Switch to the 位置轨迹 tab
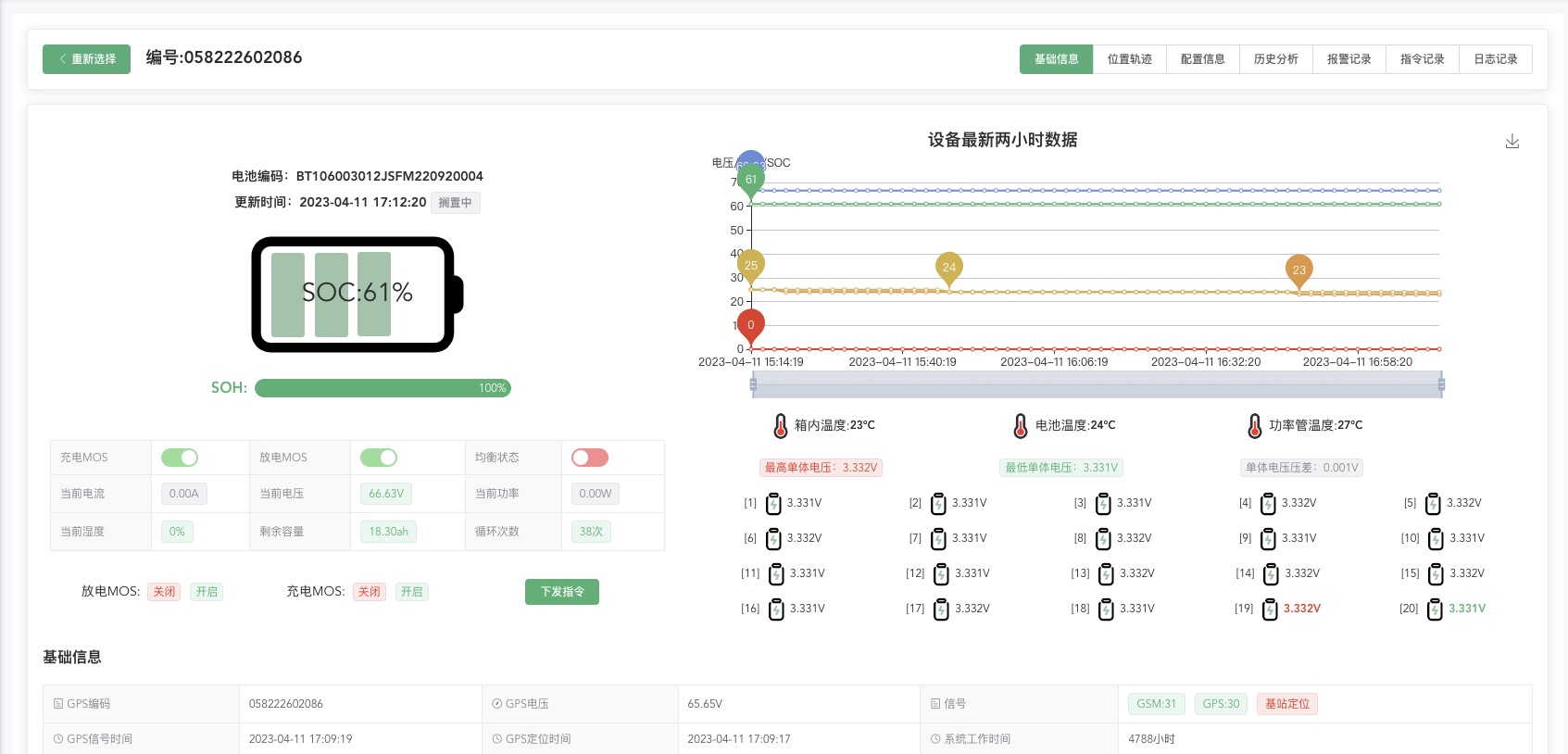This screenshot has height=754, width=1568. (x=1130, y=59)
